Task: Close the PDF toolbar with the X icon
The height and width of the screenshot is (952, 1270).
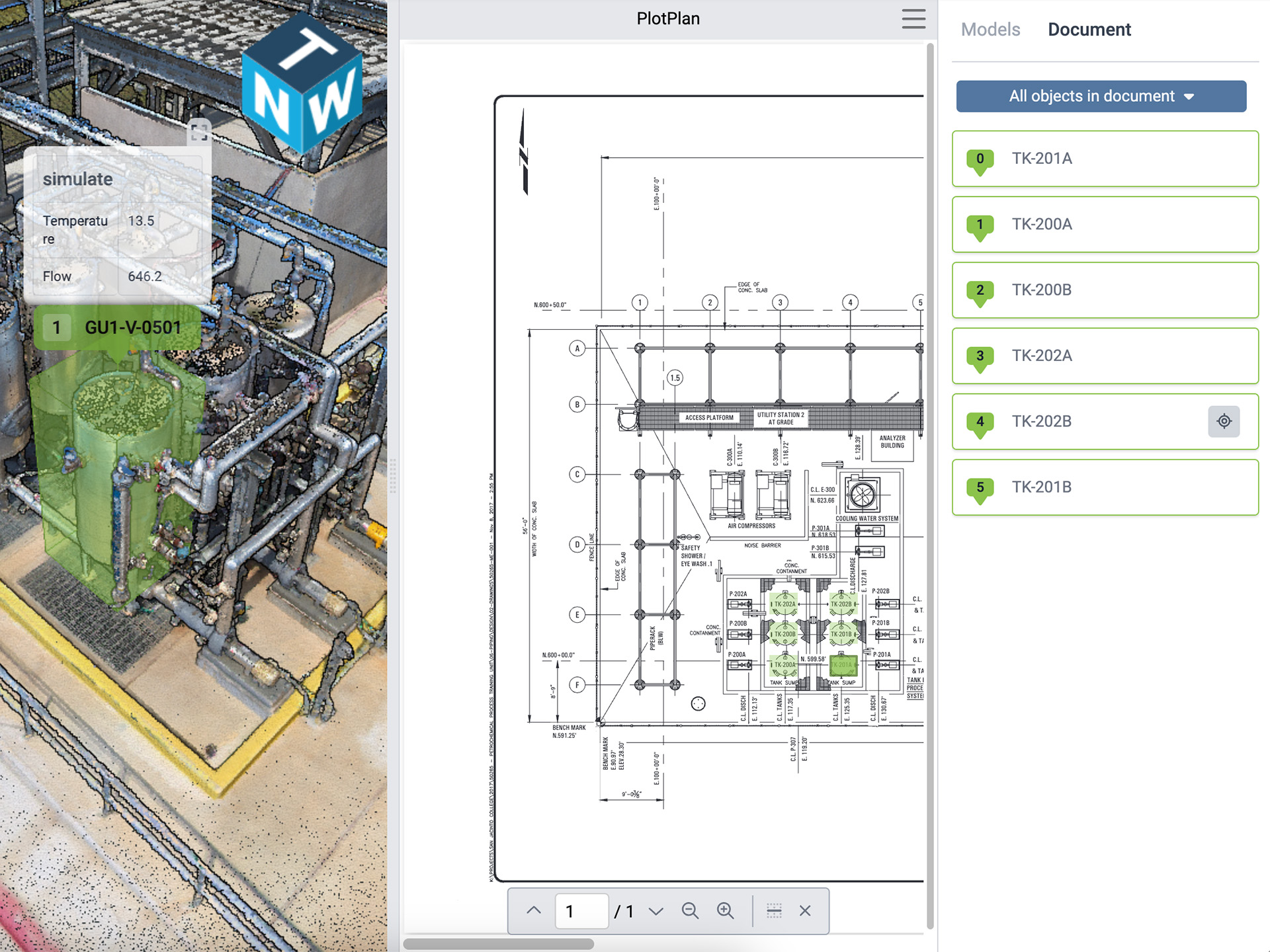Action: coord(805,910)
